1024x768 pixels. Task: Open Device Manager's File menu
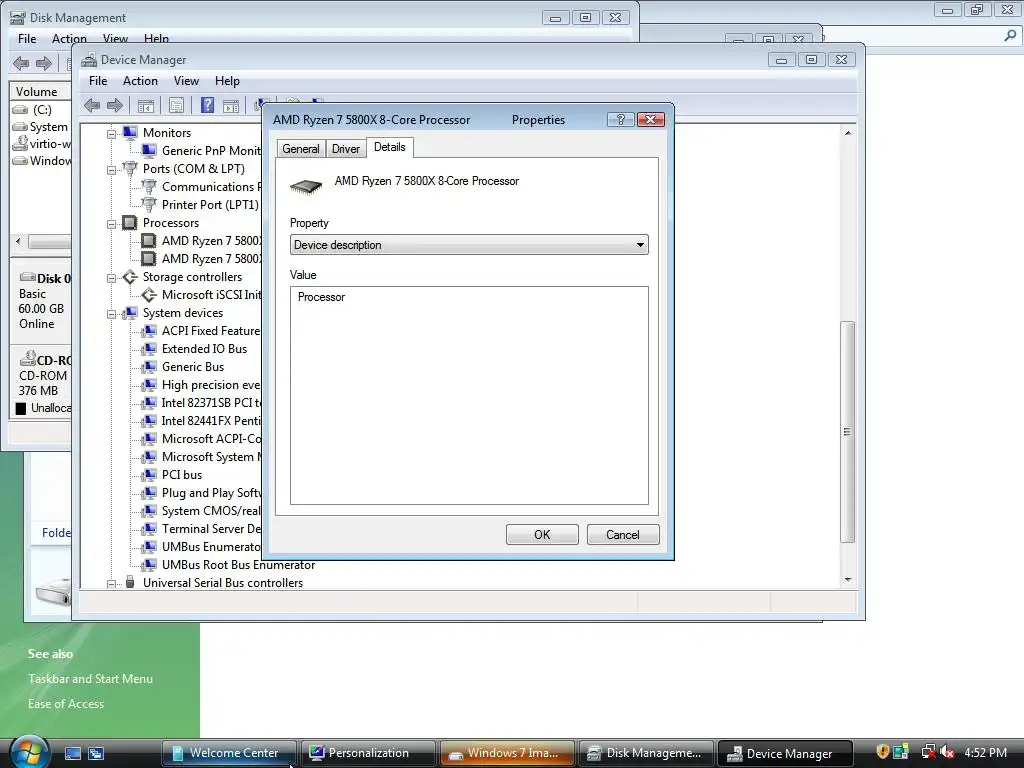98,81
